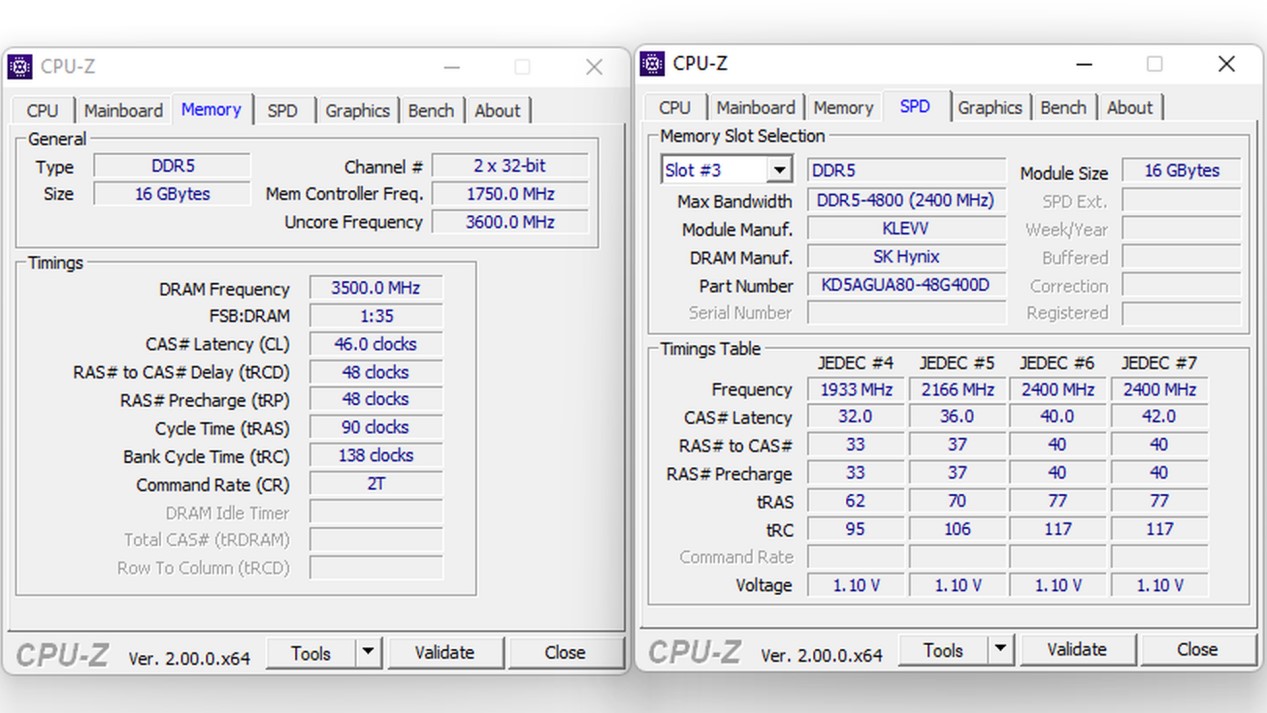Click the CPU-Z logo icon in right title bar
Viewport: 1267px width, 713px height.
(653, 63)
